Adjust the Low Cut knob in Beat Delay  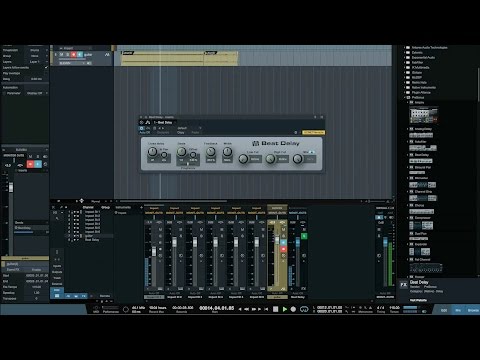click(x=243, y=159)
